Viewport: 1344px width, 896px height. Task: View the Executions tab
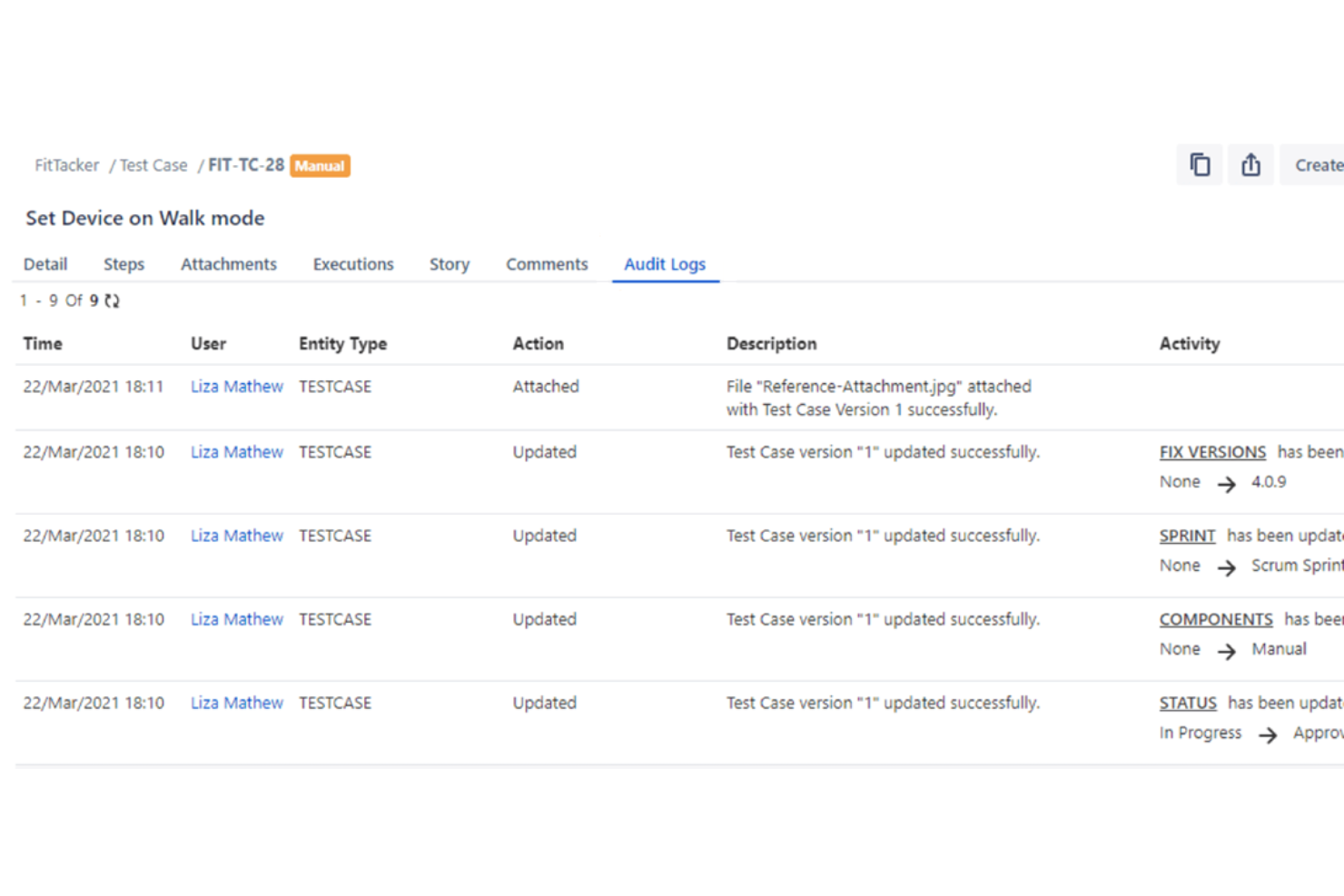click(352, 264)
